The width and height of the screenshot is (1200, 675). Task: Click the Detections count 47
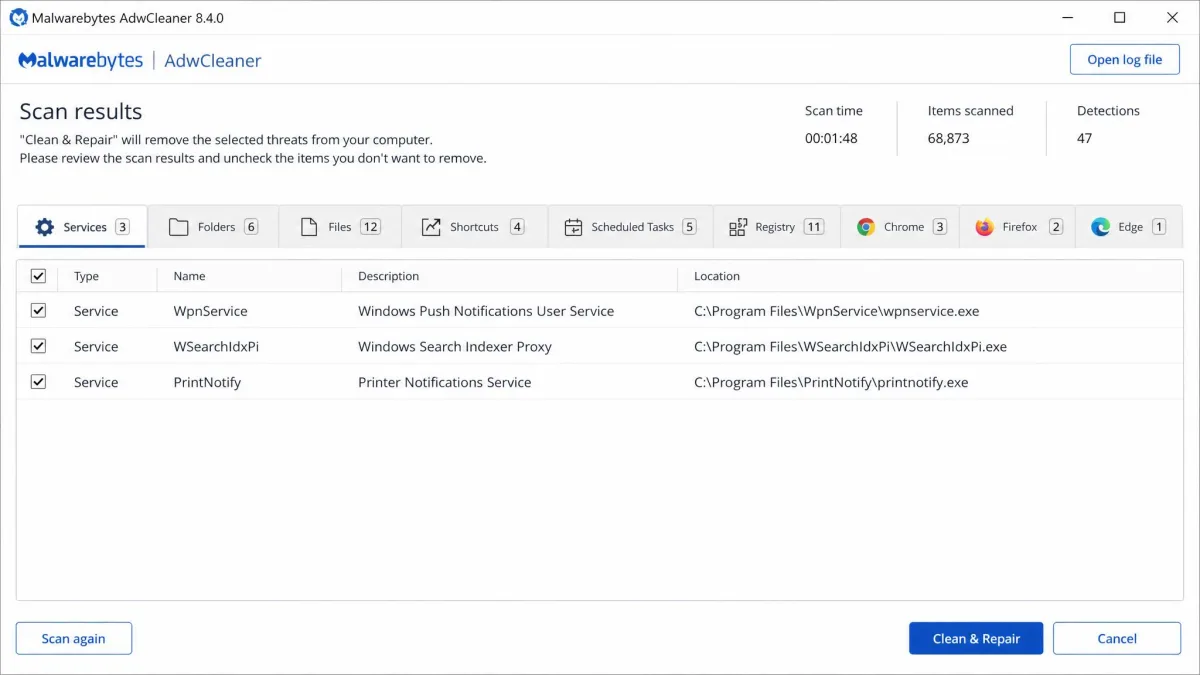(x=1085, y=138)
